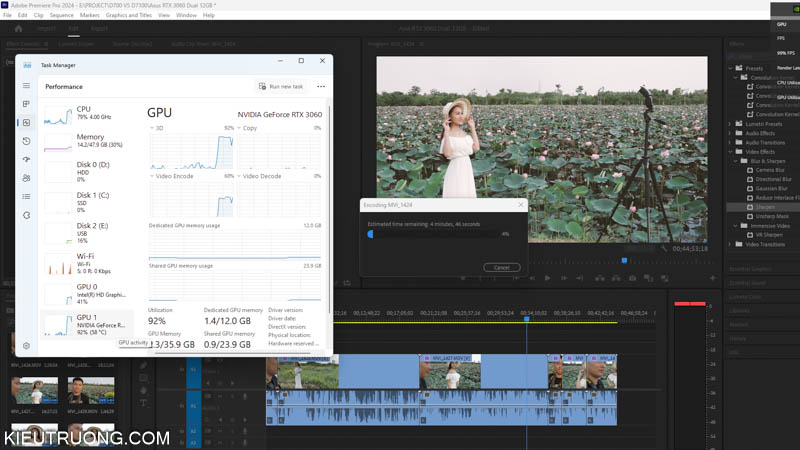800x450 pixels.
Task: Open the Window menu
Action: [186, 15]
